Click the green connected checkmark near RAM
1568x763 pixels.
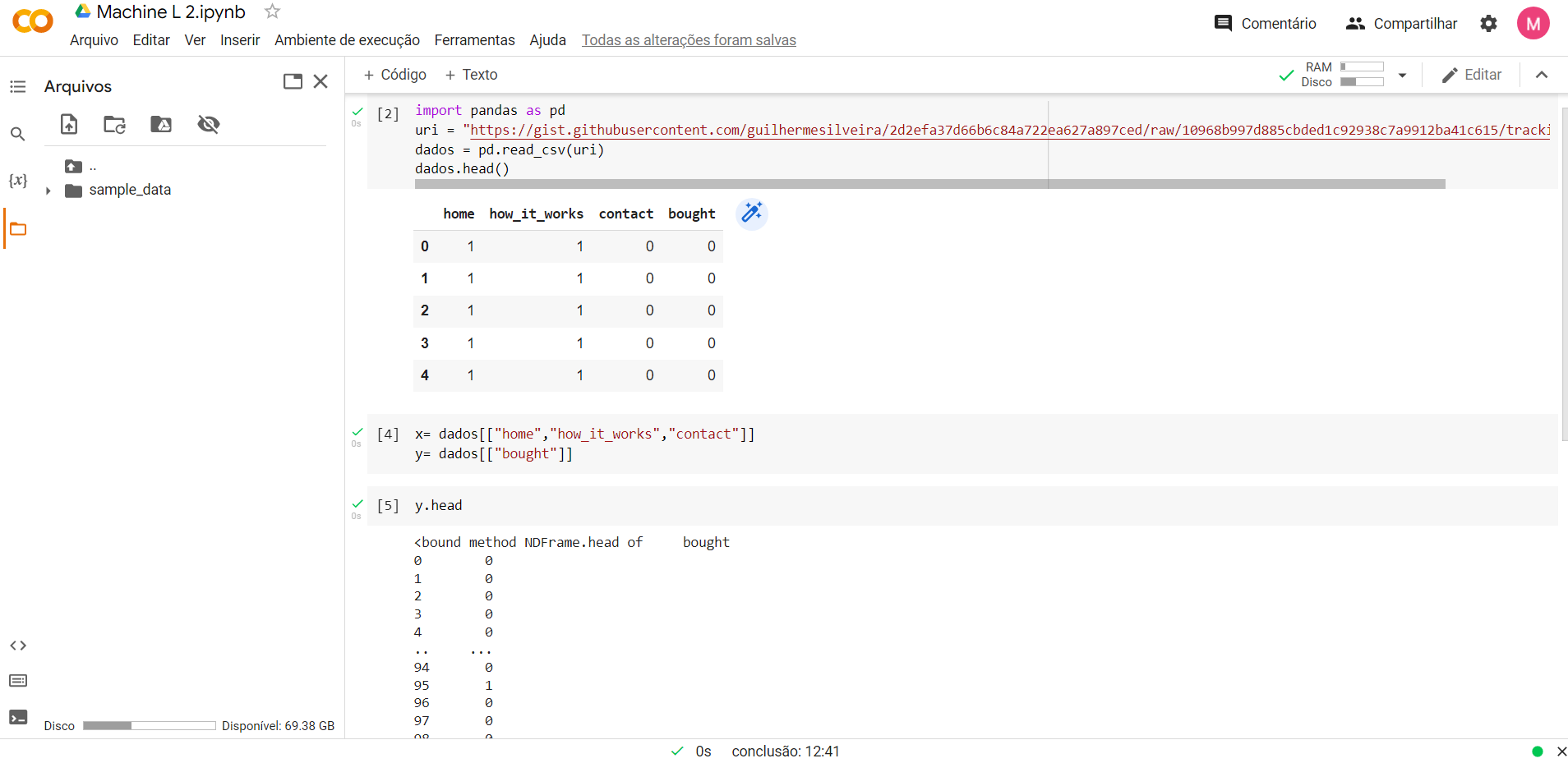click(x=1286, y=76)
